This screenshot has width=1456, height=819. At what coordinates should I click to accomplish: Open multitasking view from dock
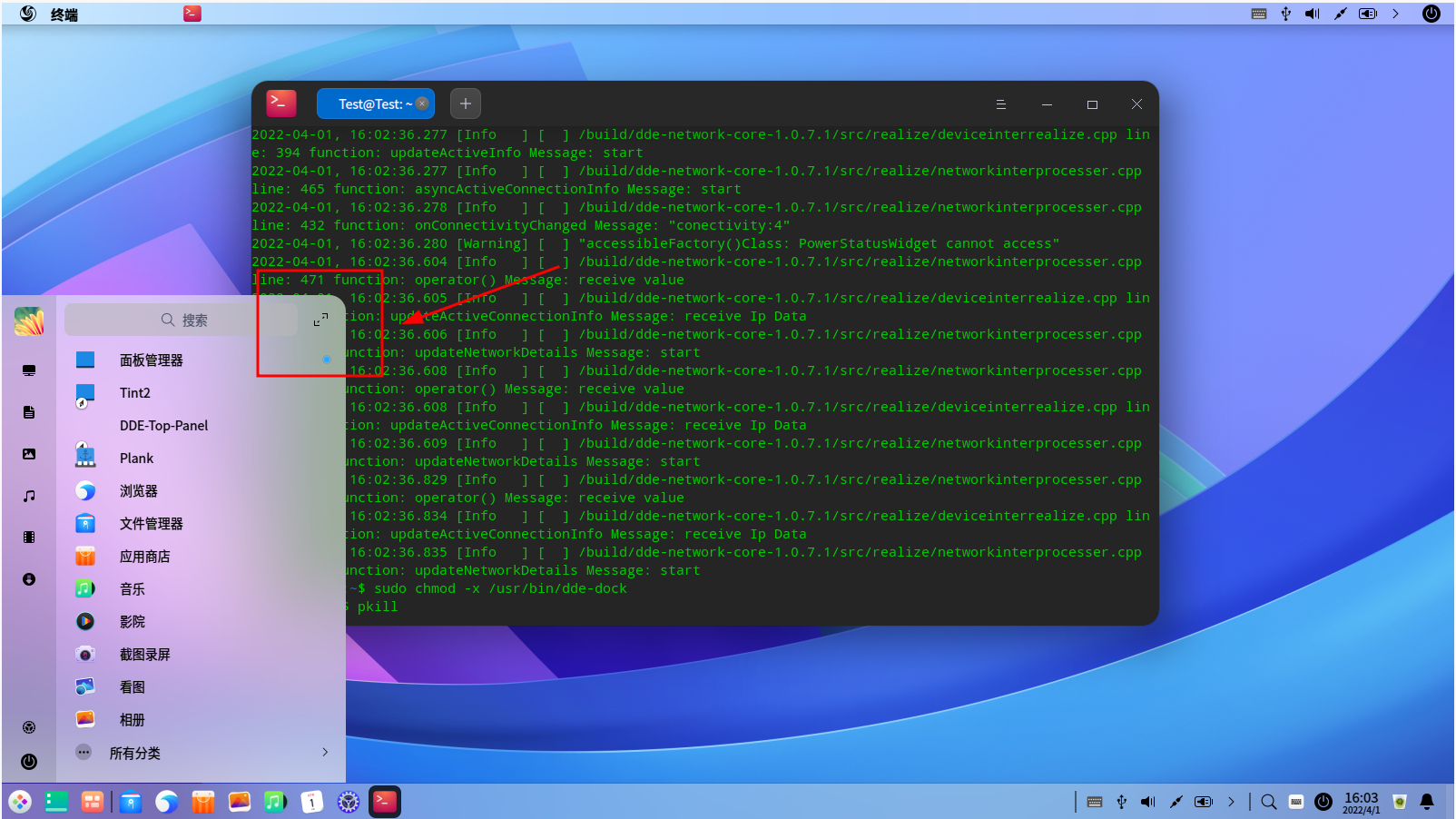(x=92, y=802)
